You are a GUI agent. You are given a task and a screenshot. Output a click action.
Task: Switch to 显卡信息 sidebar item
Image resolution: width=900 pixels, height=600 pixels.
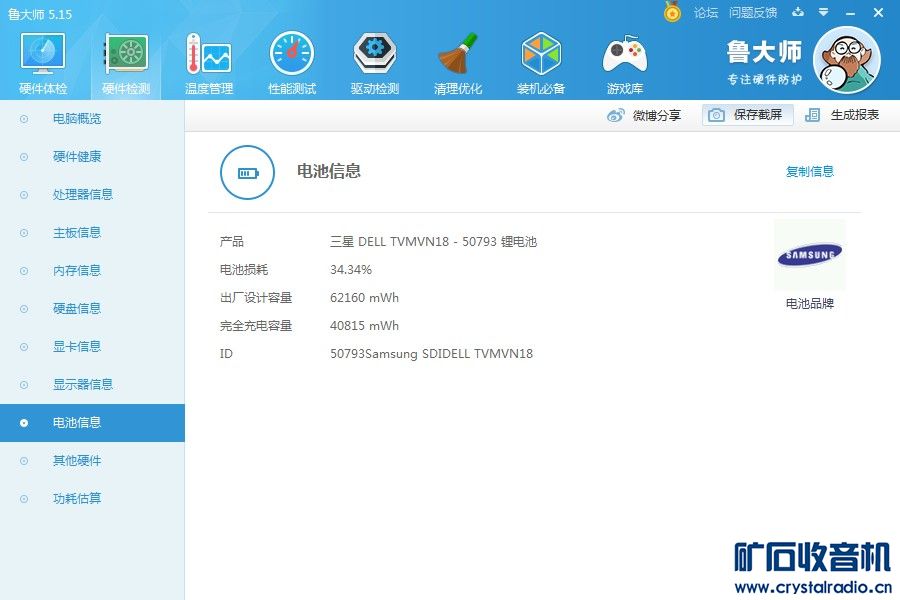(77, 346)
